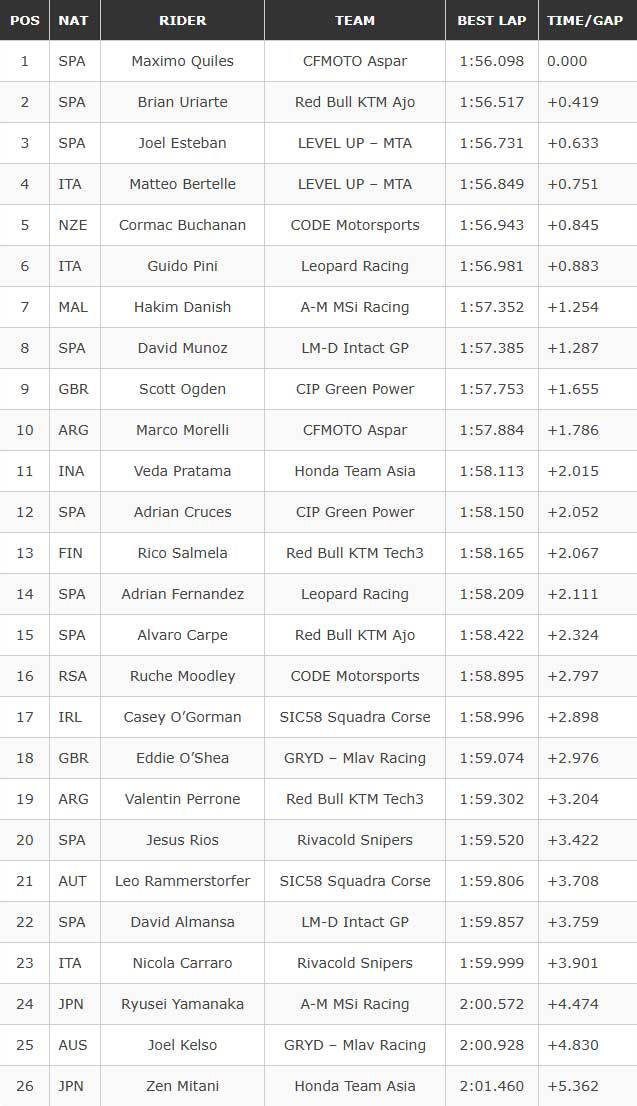Select the RIDER column header

182,20
